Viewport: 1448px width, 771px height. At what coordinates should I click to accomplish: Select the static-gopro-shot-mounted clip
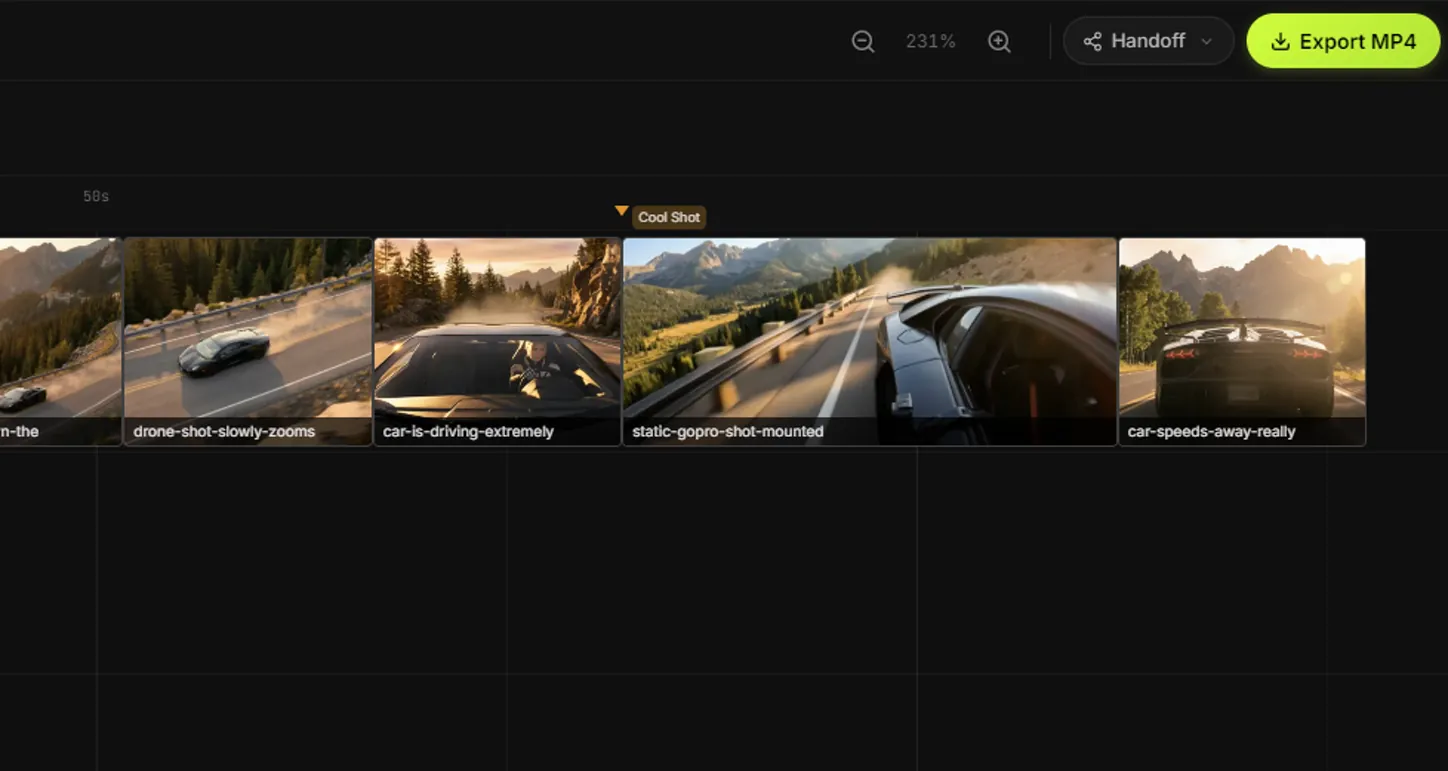click(x=868, y=340)
